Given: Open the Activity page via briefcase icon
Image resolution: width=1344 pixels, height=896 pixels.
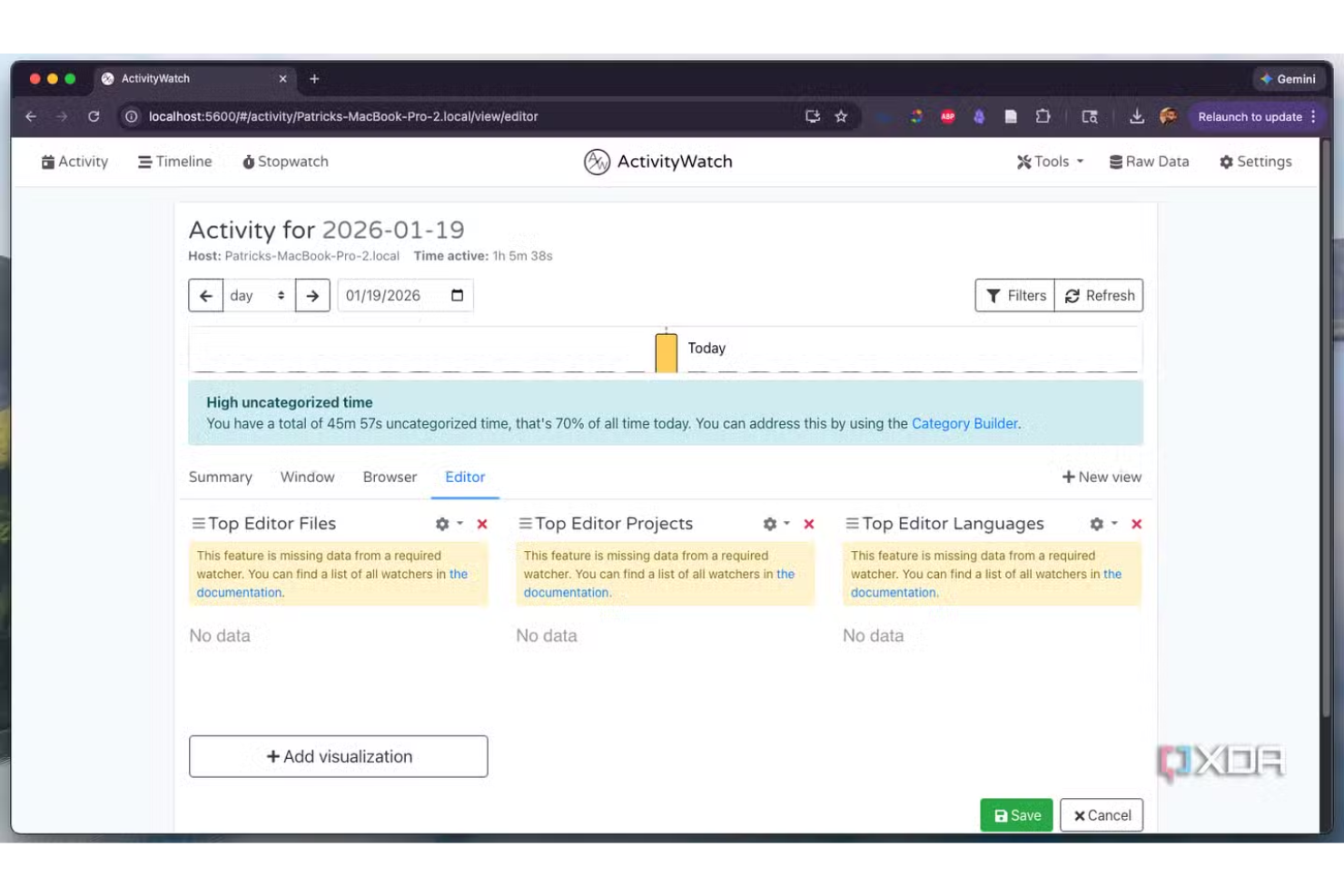Looking at the screenshot, I should [48, 162].
